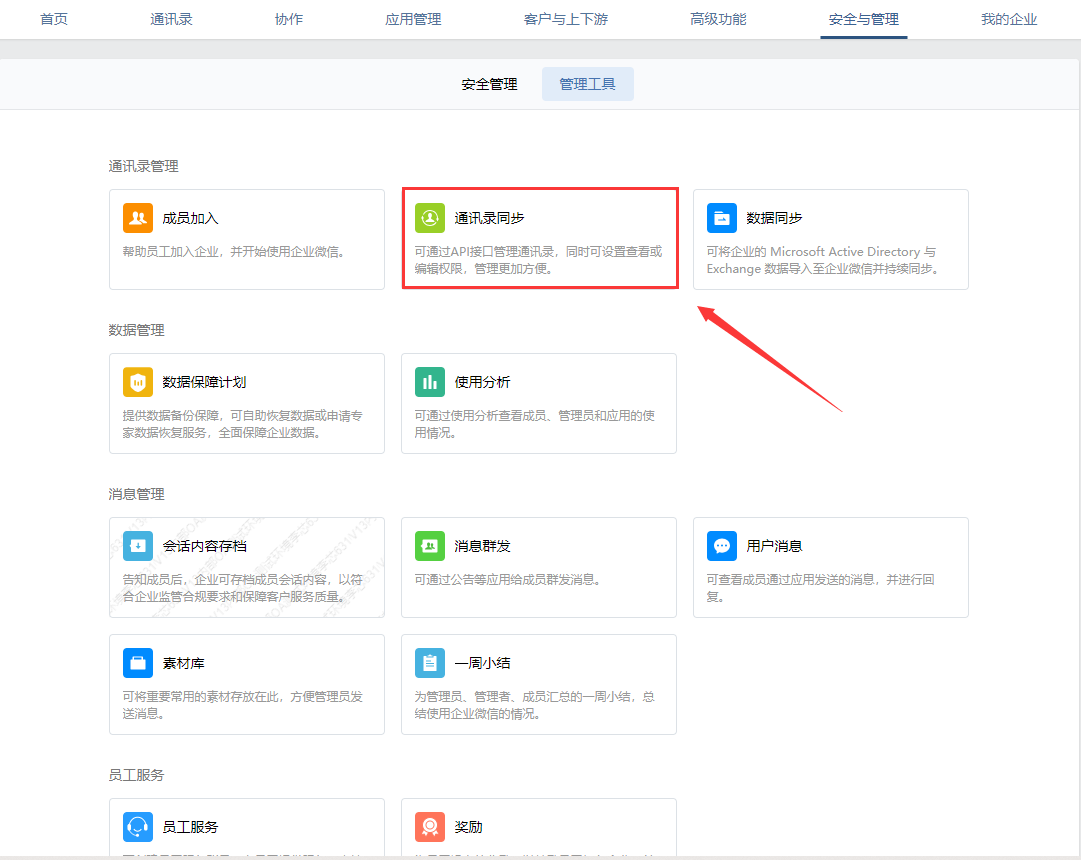Click the orange 奖励 medal icon
The width and height of the screenshot is (1081, 860).
click(430, 827)
